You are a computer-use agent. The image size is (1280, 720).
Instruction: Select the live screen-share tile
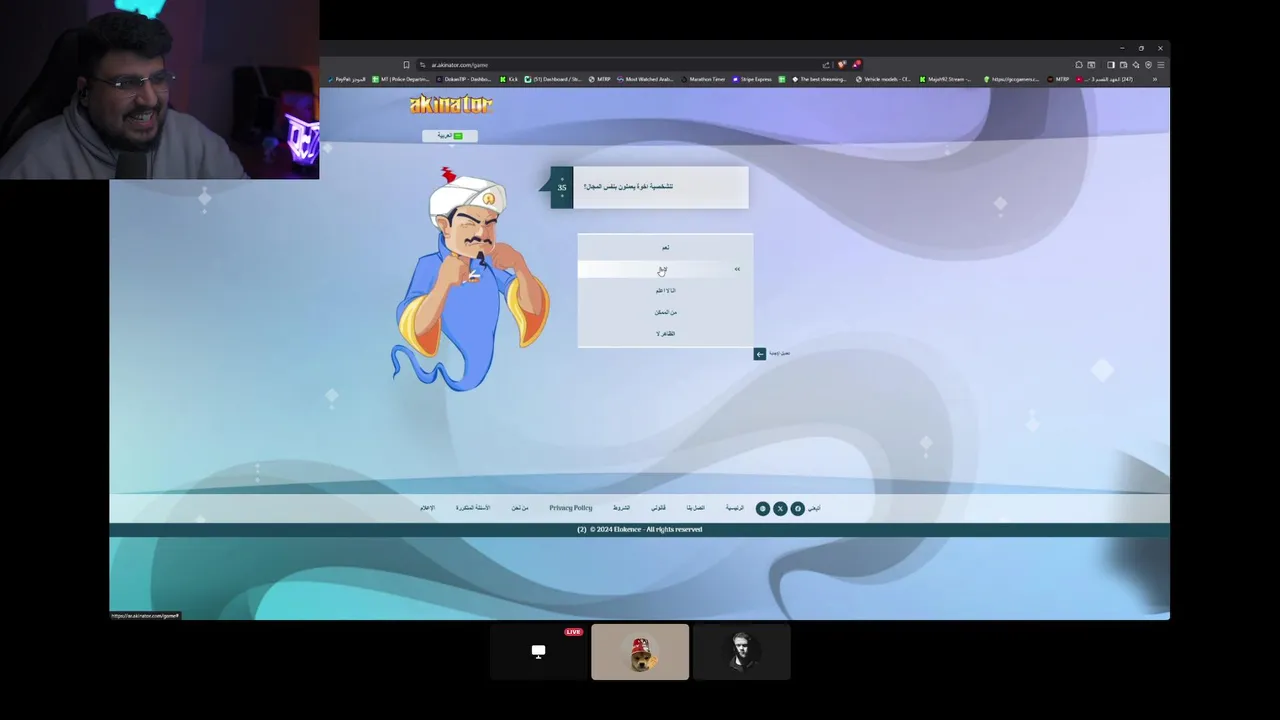click(x=538, y=652)
